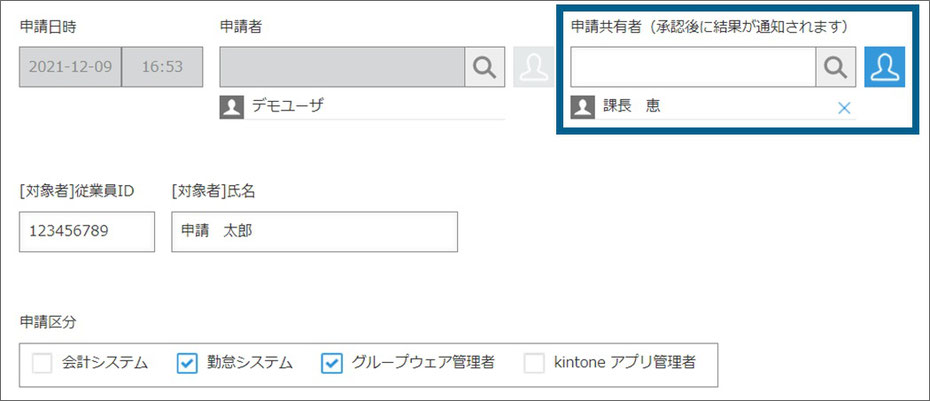Click the time field showing 16:53
This screenshot has height=401, width=930.
coord(162,67)
